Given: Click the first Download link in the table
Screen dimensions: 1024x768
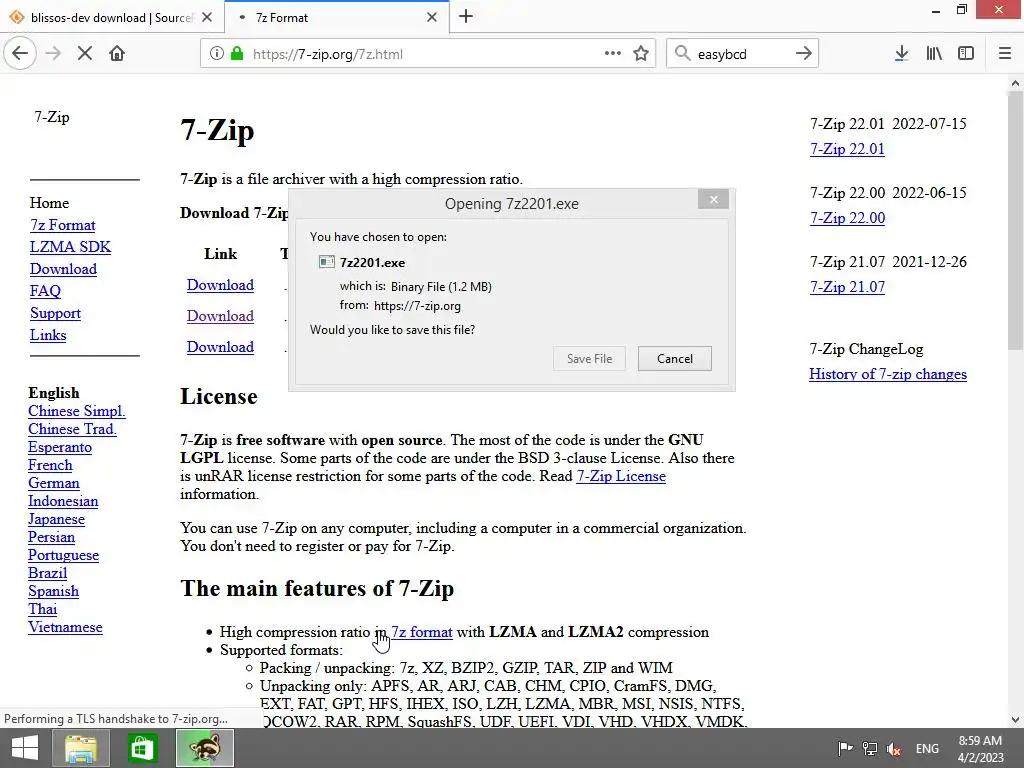Looking at the screenshot, I should (220, 285).
